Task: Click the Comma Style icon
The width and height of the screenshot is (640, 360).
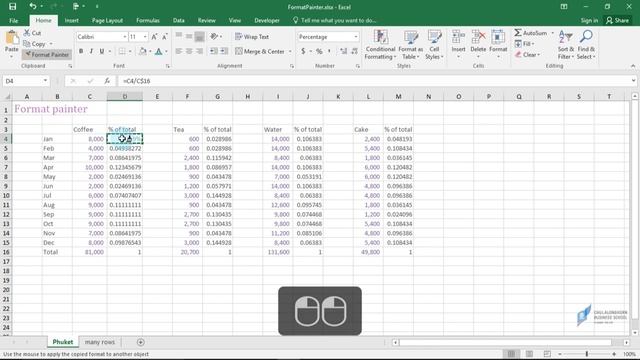Action: (x=329, y=51)
